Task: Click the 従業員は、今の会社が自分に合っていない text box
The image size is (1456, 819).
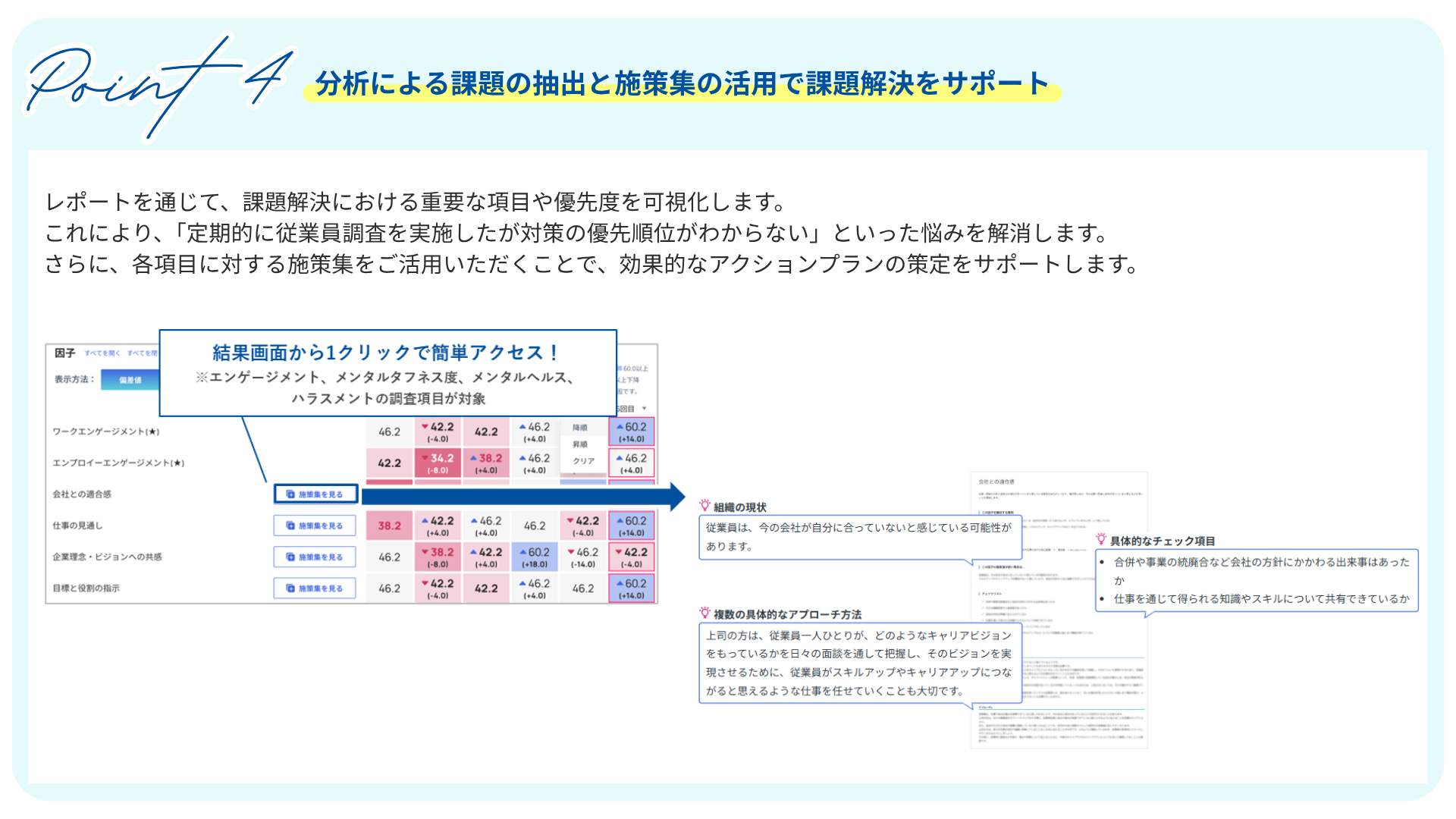Action: coord(860,537)
